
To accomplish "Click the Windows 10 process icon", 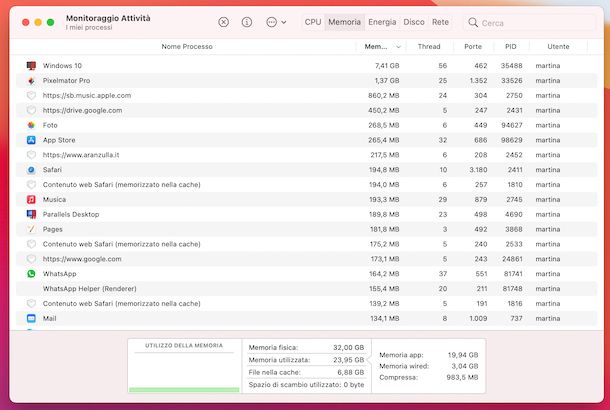I will (31, 65).
